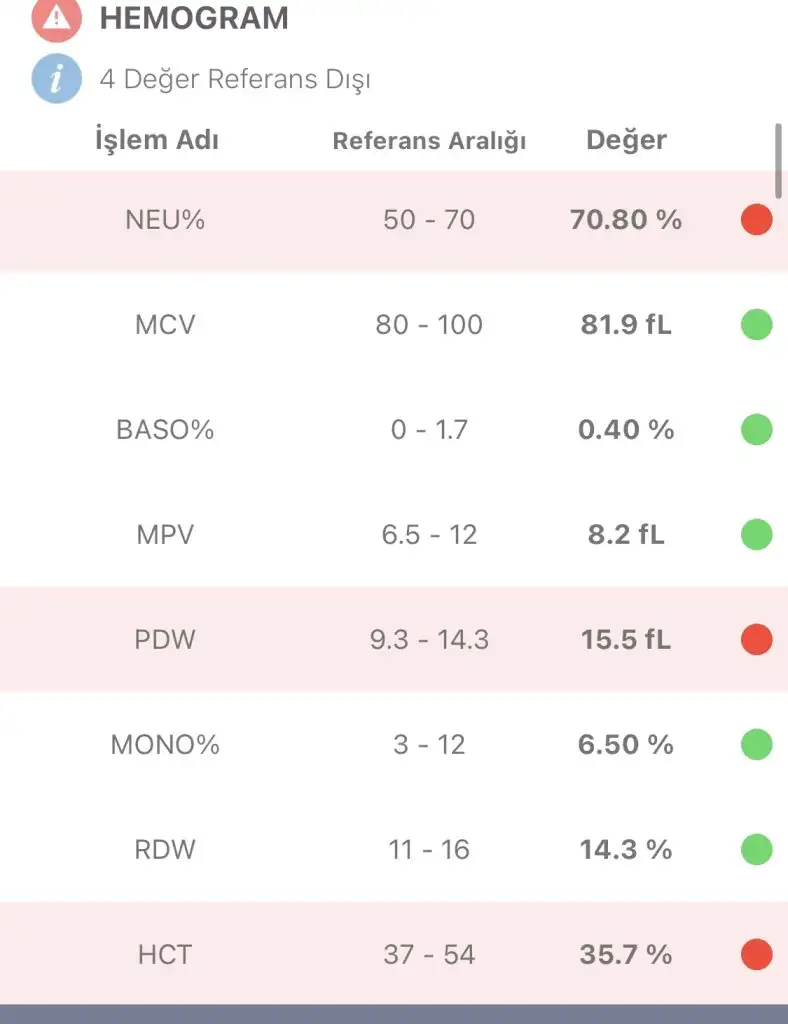Click green status dot for RDW
788x1024 pixels.
click(x=756, y=850)
